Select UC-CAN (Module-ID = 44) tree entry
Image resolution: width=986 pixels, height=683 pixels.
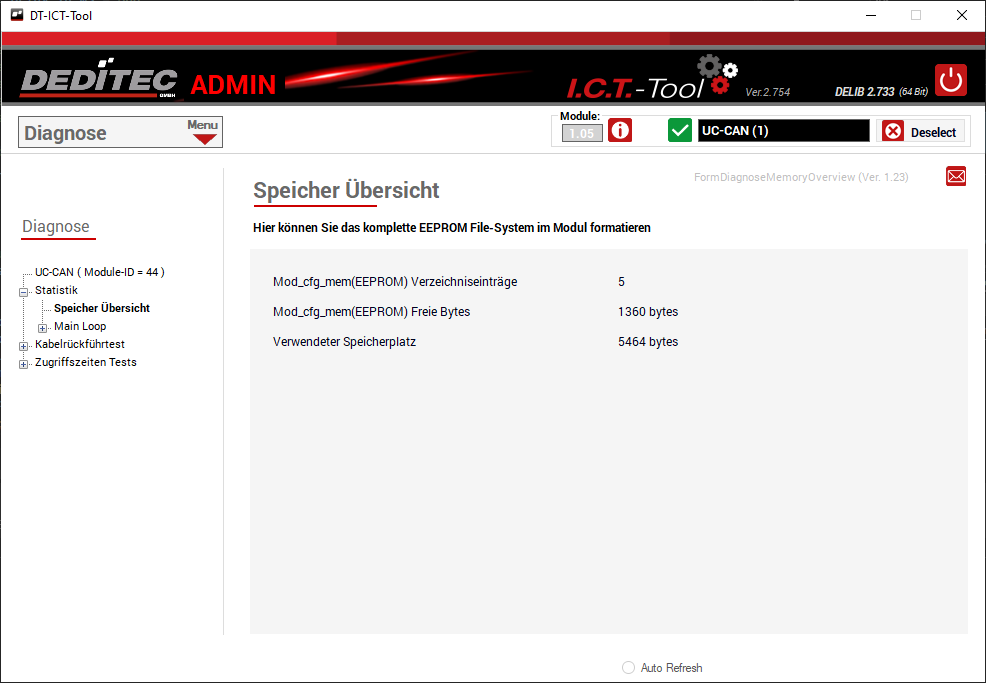99,272
